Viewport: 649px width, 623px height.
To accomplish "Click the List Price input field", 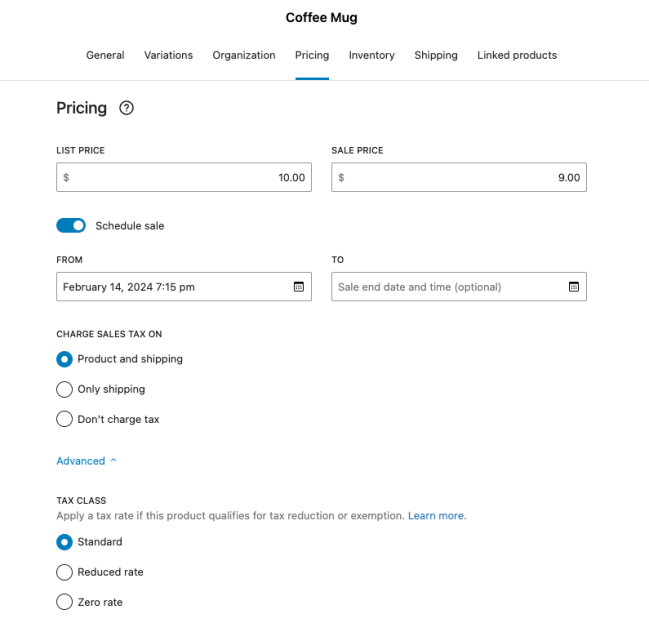I will coord(185,178).
